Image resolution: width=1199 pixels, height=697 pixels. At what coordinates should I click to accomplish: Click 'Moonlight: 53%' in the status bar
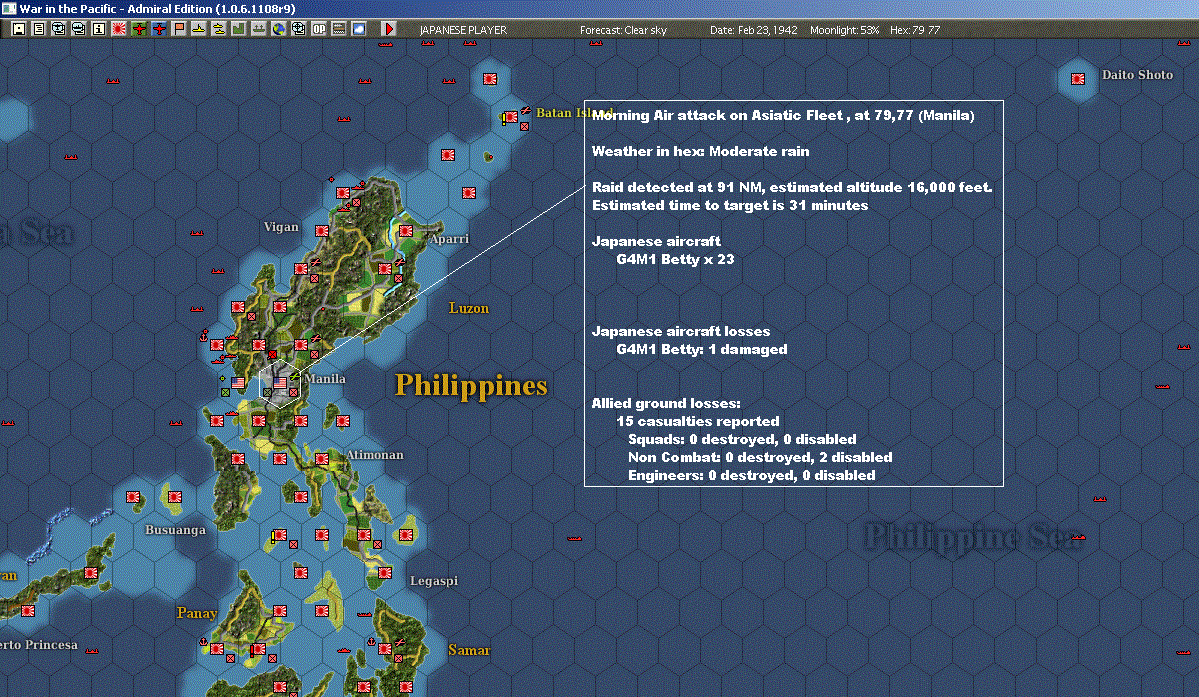pos(845,30)
